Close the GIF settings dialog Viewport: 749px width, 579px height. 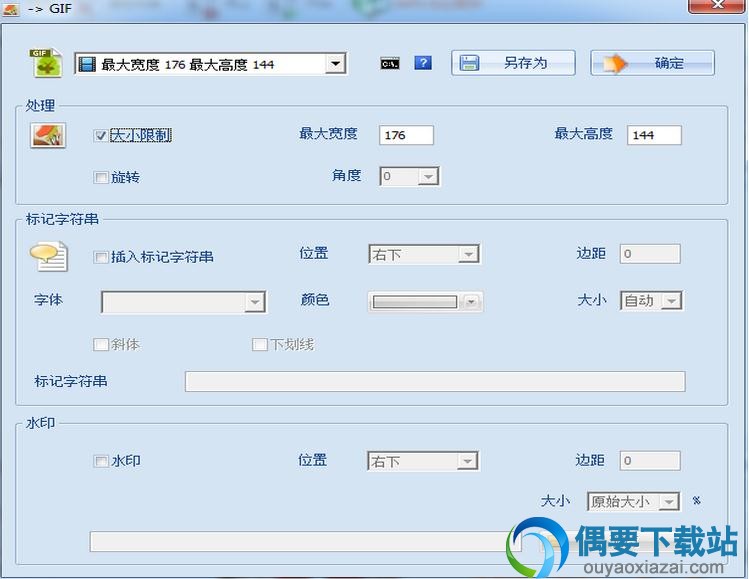[717, 6]
